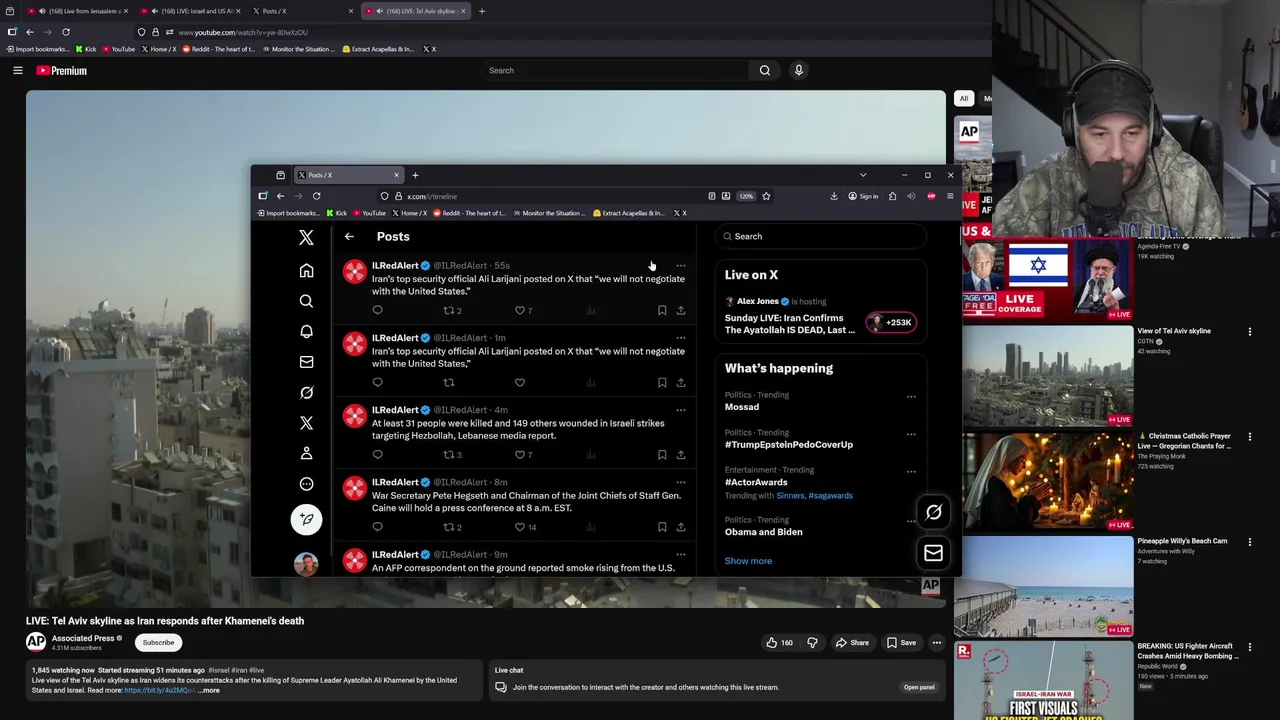Open more options on 1m Larijani post
Viewport: 1280px width, 720px height.
[x=681, y=338]
